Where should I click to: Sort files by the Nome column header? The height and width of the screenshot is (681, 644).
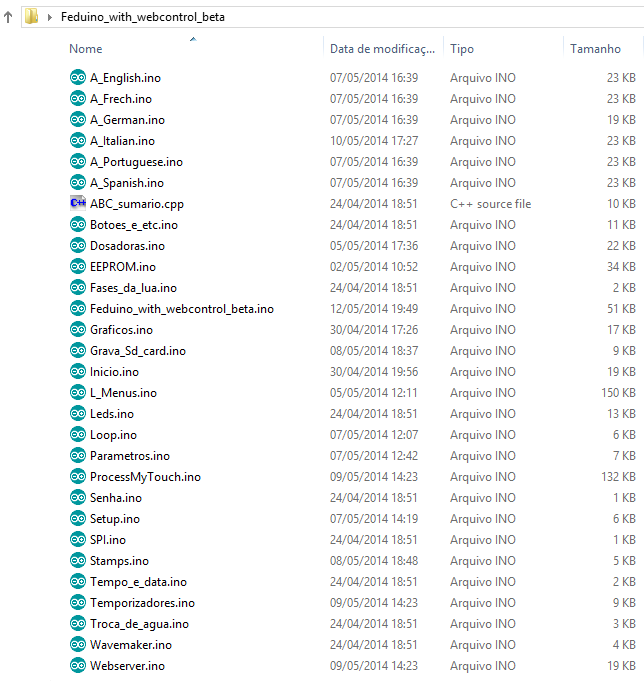point(86,48)
